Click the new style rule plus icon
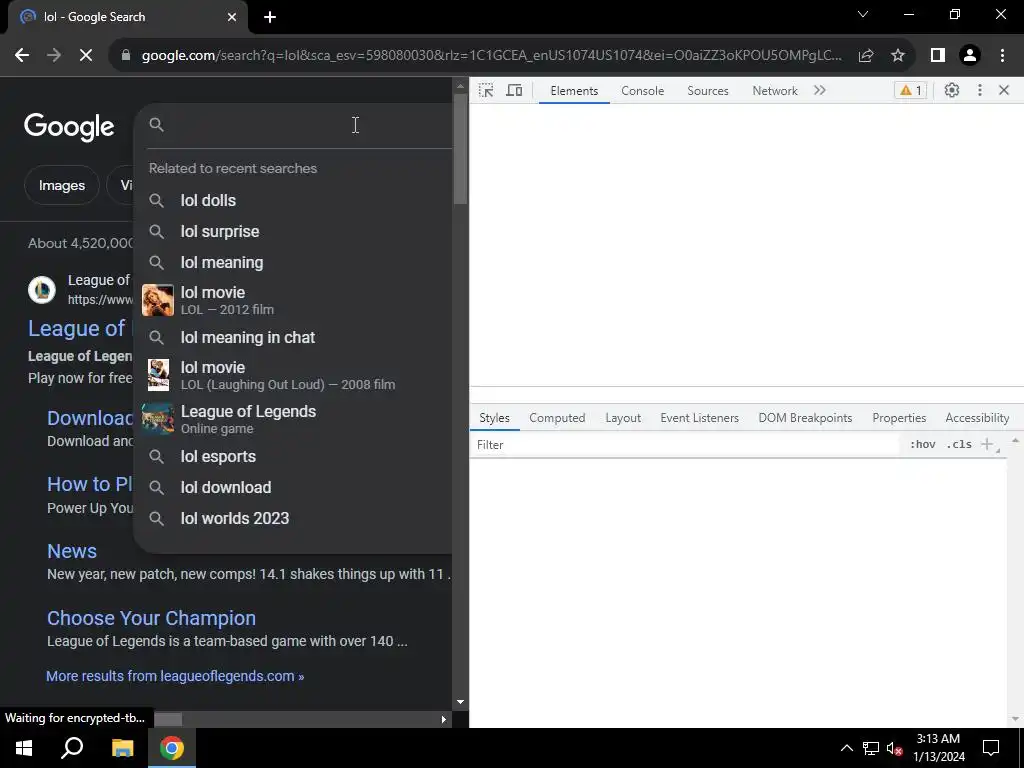The height and width of the screenshot is (768, 1024). 987,445
